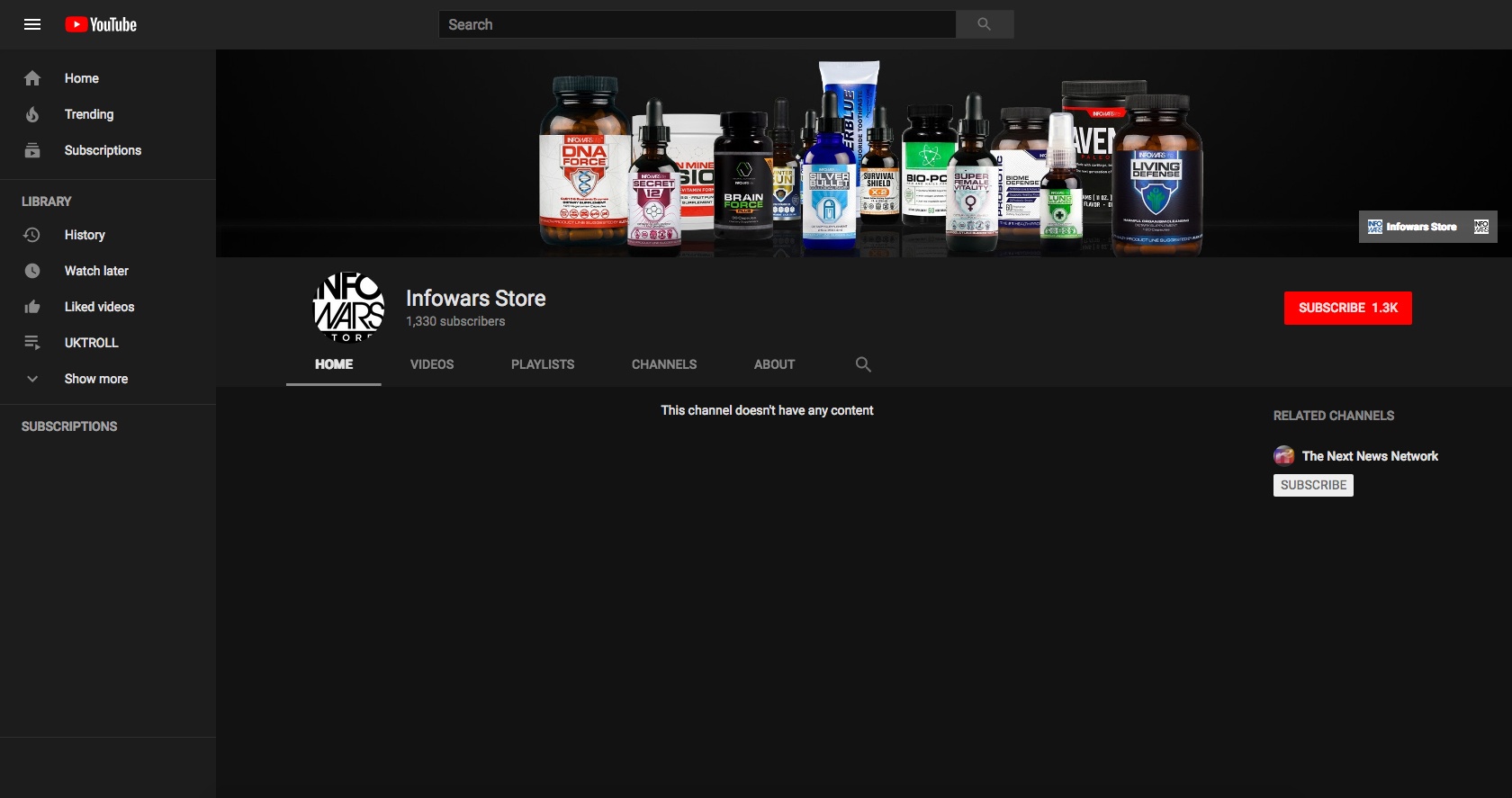Open The Next News Network channel
This screenshot has height=798, width=1512.
point(1370,456)
